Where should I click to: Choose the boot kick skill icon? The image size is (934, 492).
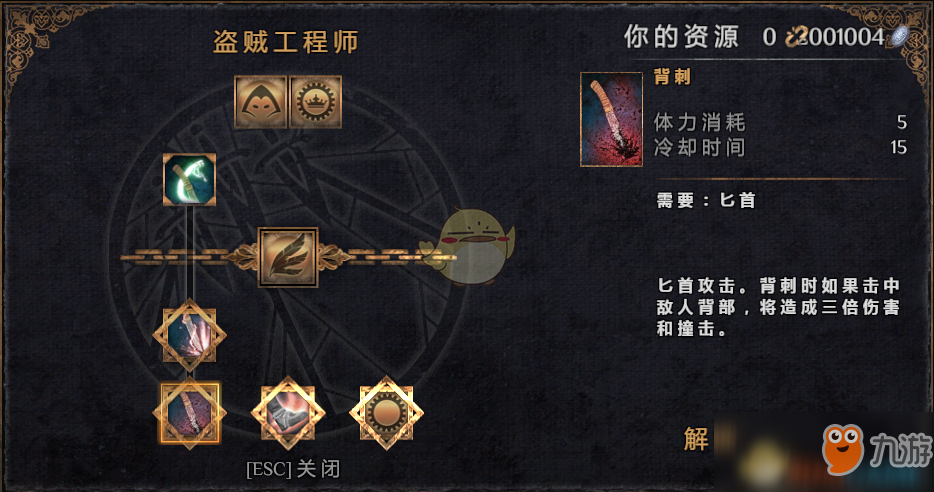click(288, 413)
